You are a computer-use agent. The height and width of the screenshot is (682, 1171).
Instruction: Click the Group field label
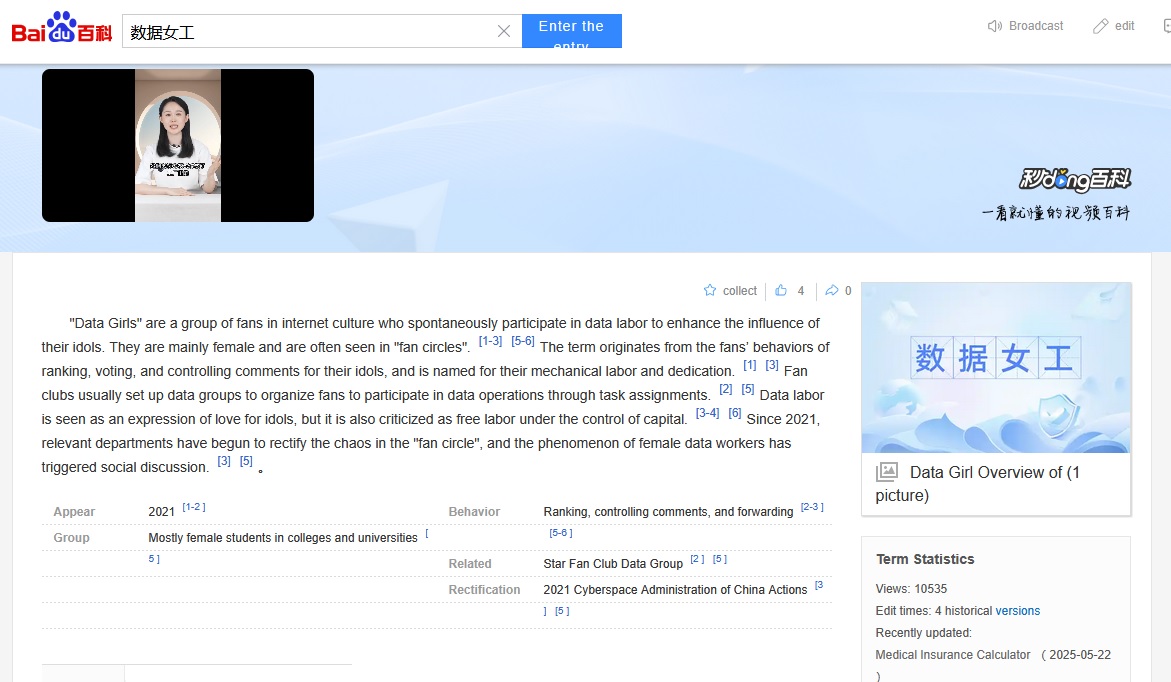point(71,538)
